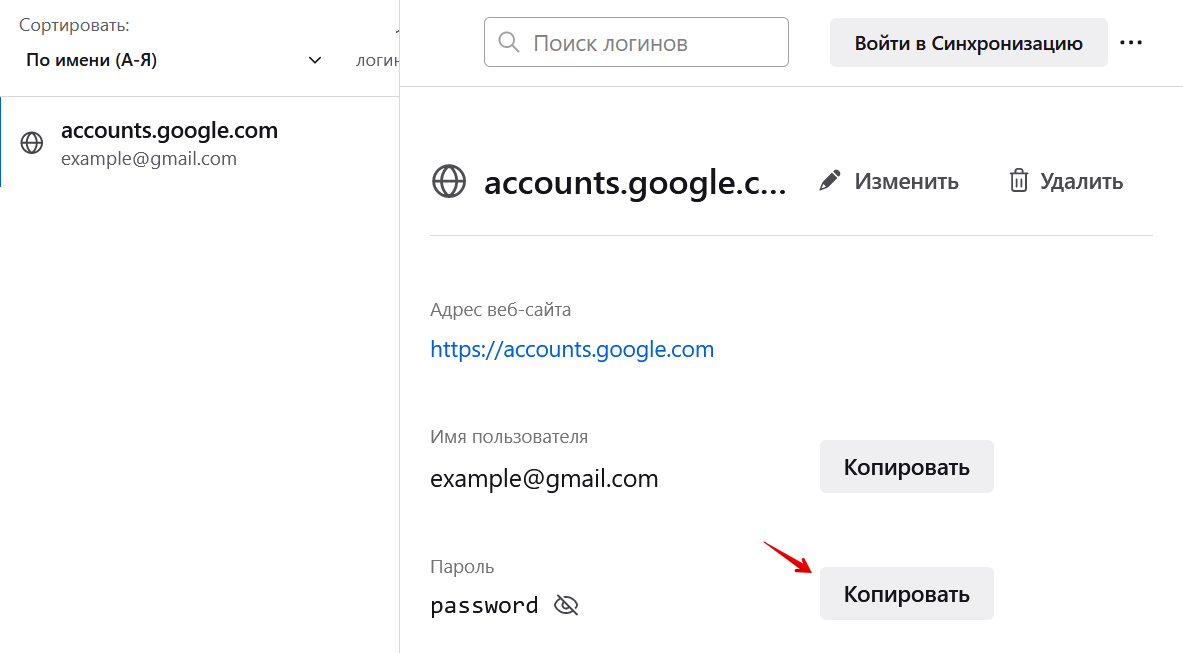Click the "Сортировать:" label

tap(74, 25)
